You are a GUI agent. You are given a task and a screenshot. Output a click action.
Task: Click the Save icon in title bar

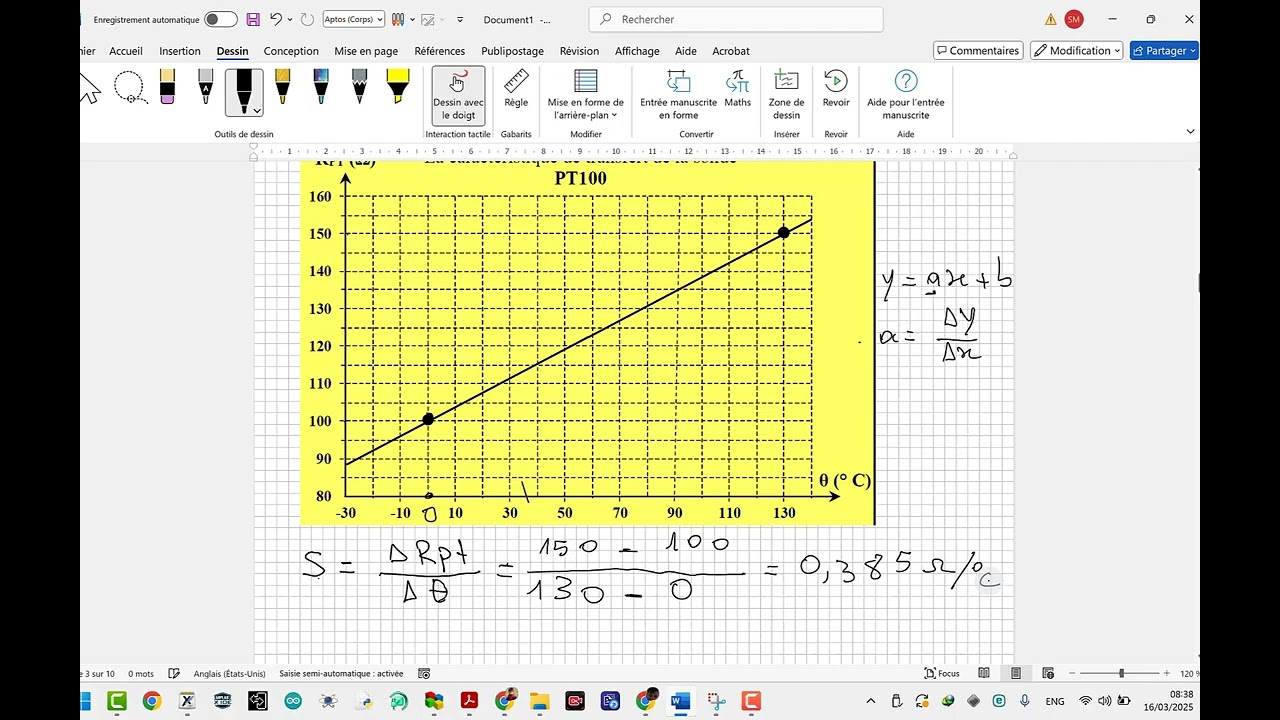point(253,19)
